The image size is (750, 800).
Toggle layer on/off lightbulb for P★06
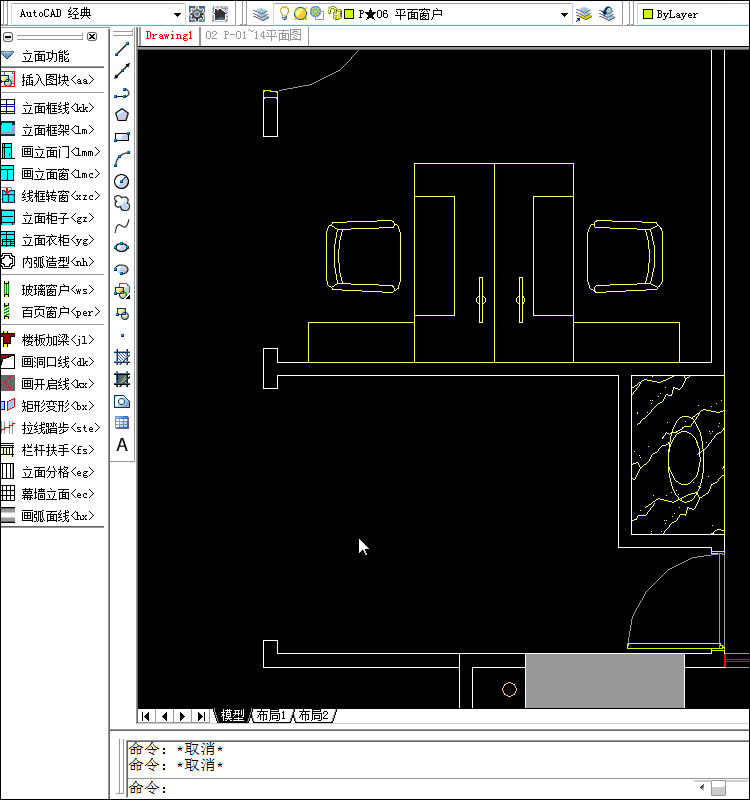point(285,14)
